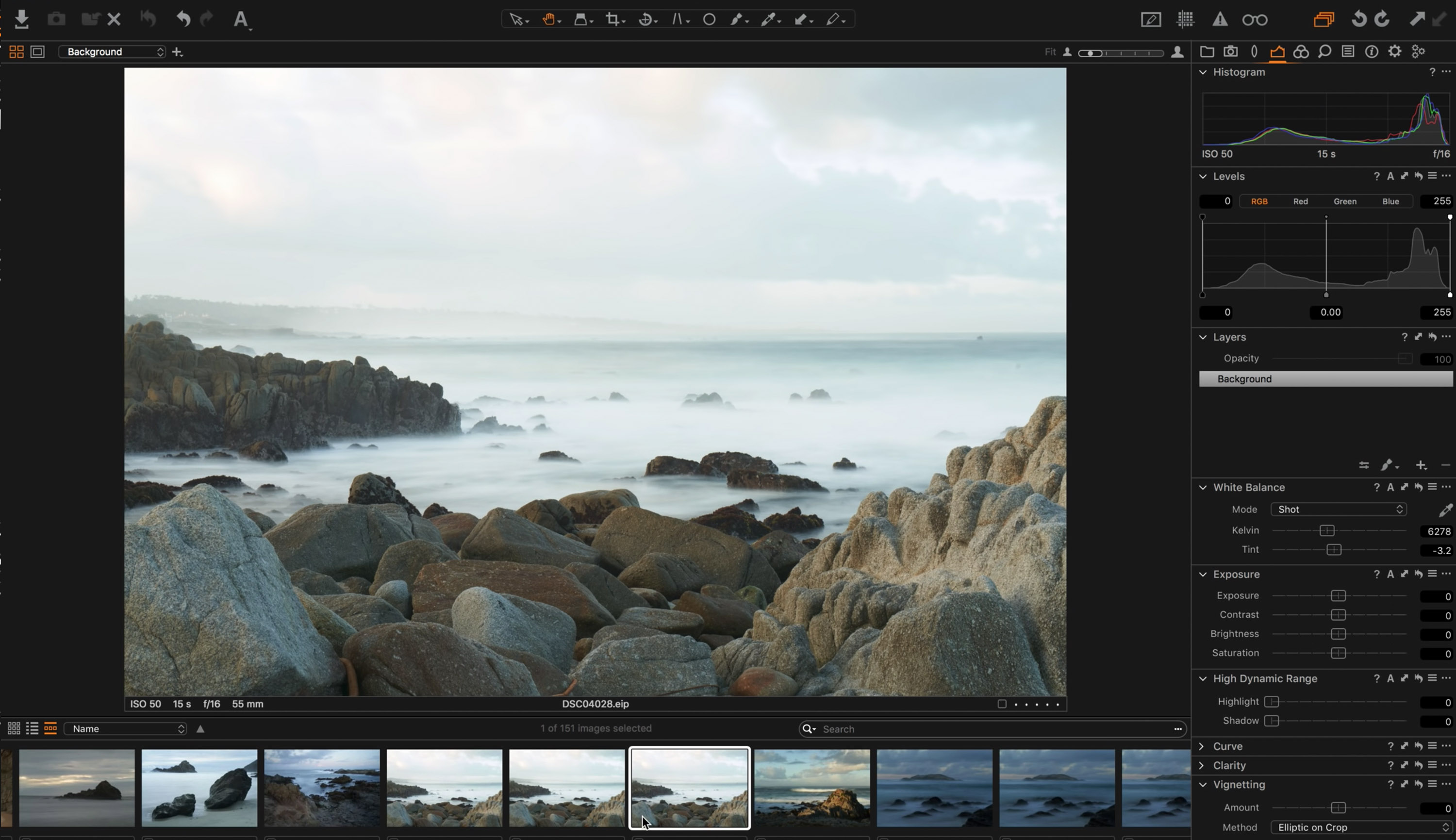Toggle the grid overlay icon
Viewport: 1456px width, 840px height.
[1186, 19]
